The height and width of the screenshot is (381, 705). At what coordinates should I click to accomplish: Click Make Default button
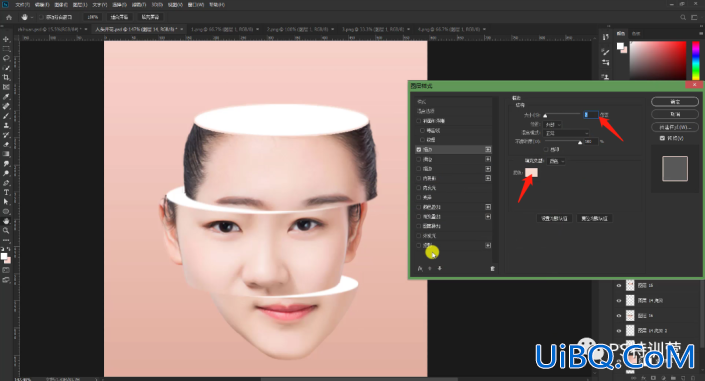[554, 218]
